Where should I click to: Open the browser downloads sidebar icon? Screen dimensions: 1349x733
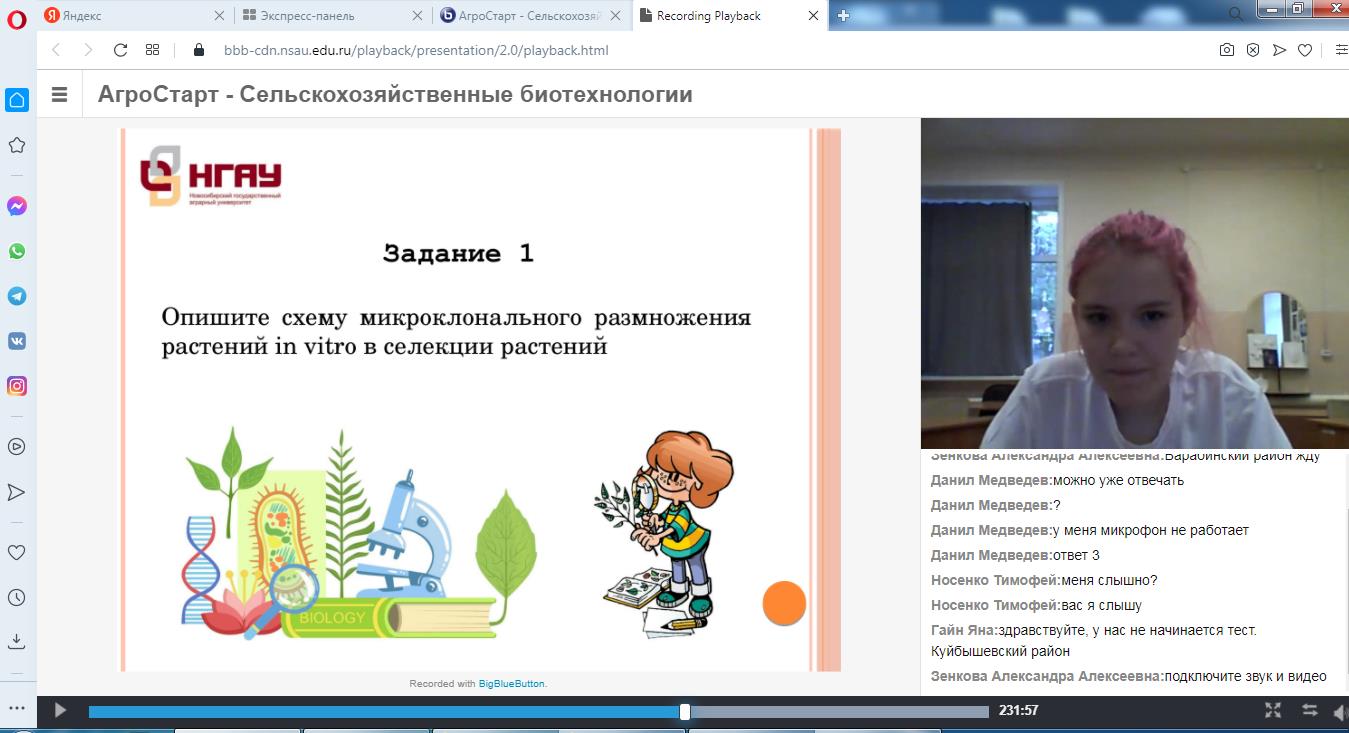pyautogui.click(x=17, y=640)
